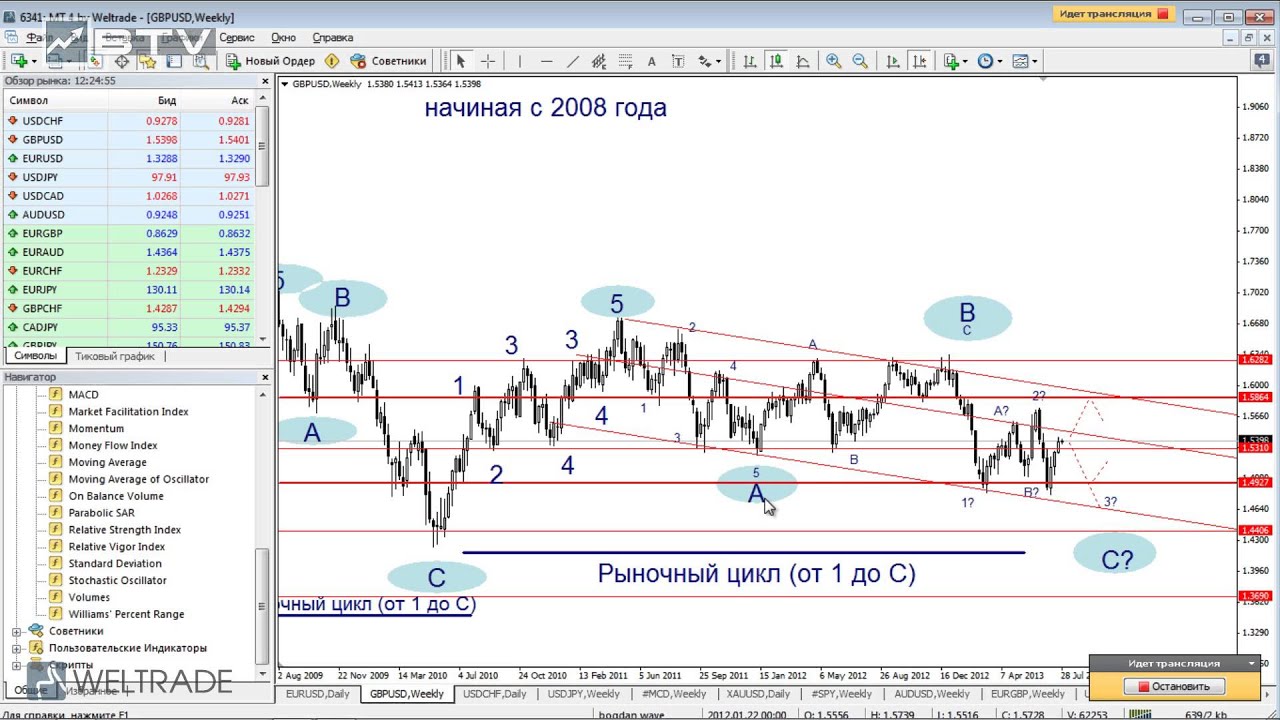Click the arrows objects icon in toolbar
This screenshot has height=720, width=1280.
(704, 61)
